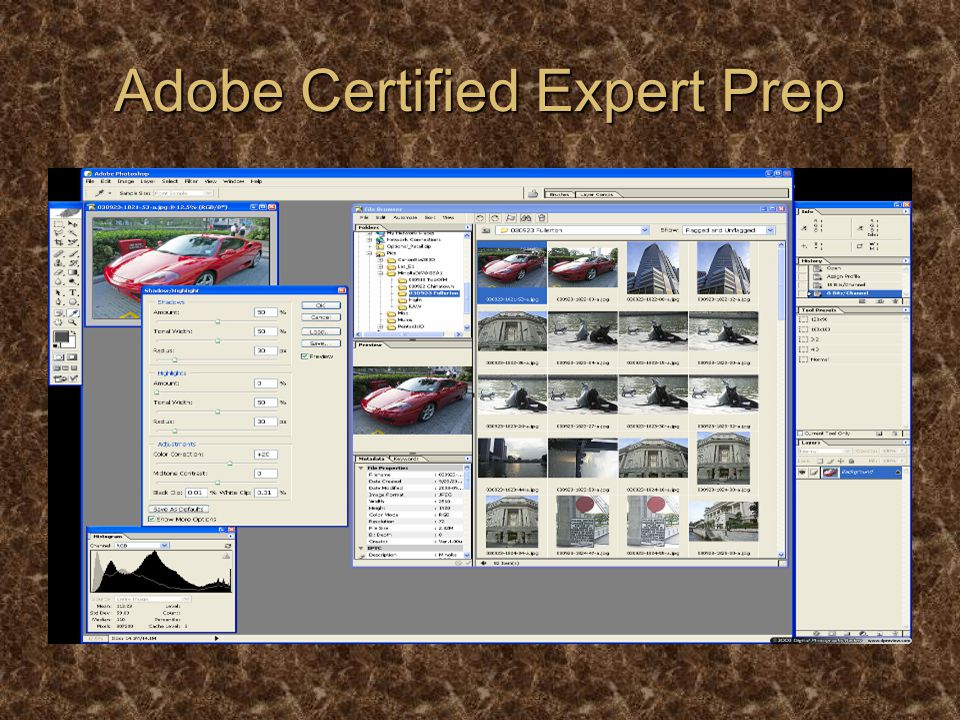Delete file with File Browser trash icon
Screen dimensions: 960x720
point(541,218)
